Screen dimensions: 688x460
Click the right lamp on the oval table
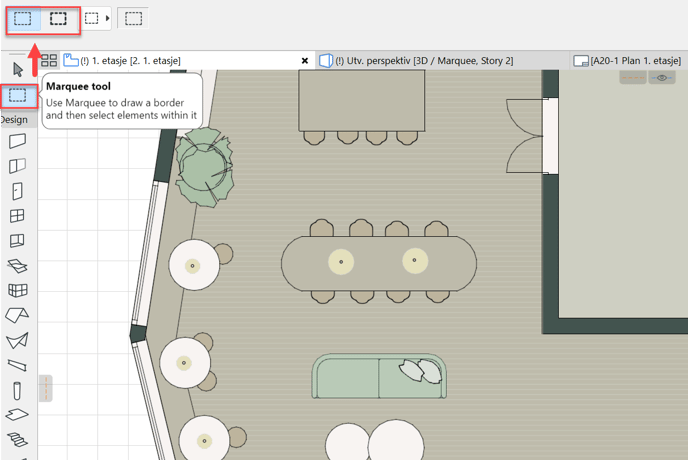click(x=415, y=260)
